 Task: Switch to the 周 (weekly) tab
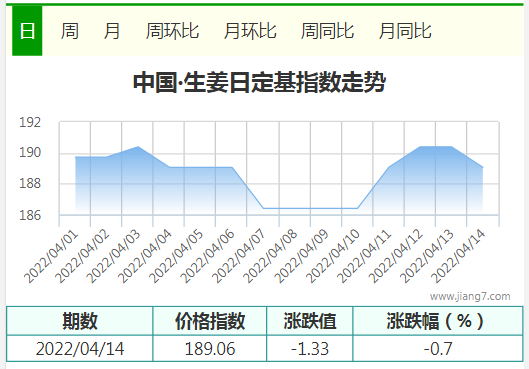[x=69, y=31]
